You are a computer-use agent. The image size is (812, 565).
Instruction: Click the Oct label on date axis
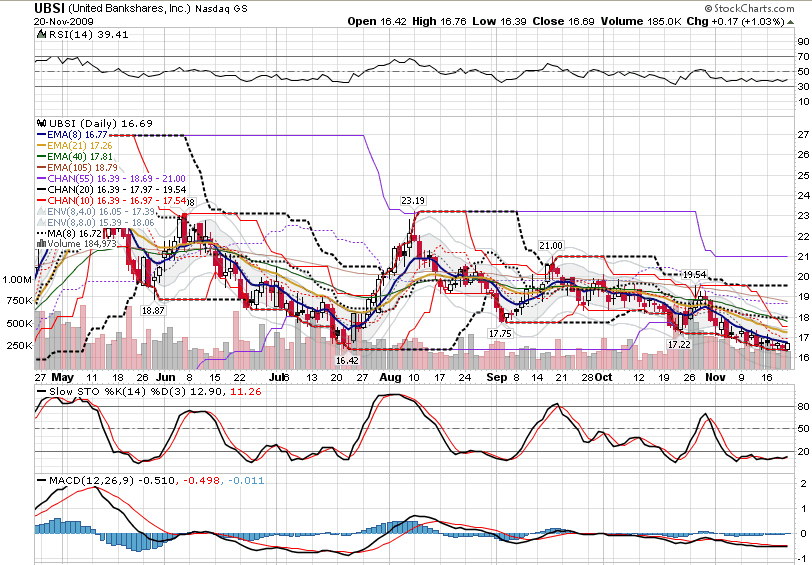(604, 378)
